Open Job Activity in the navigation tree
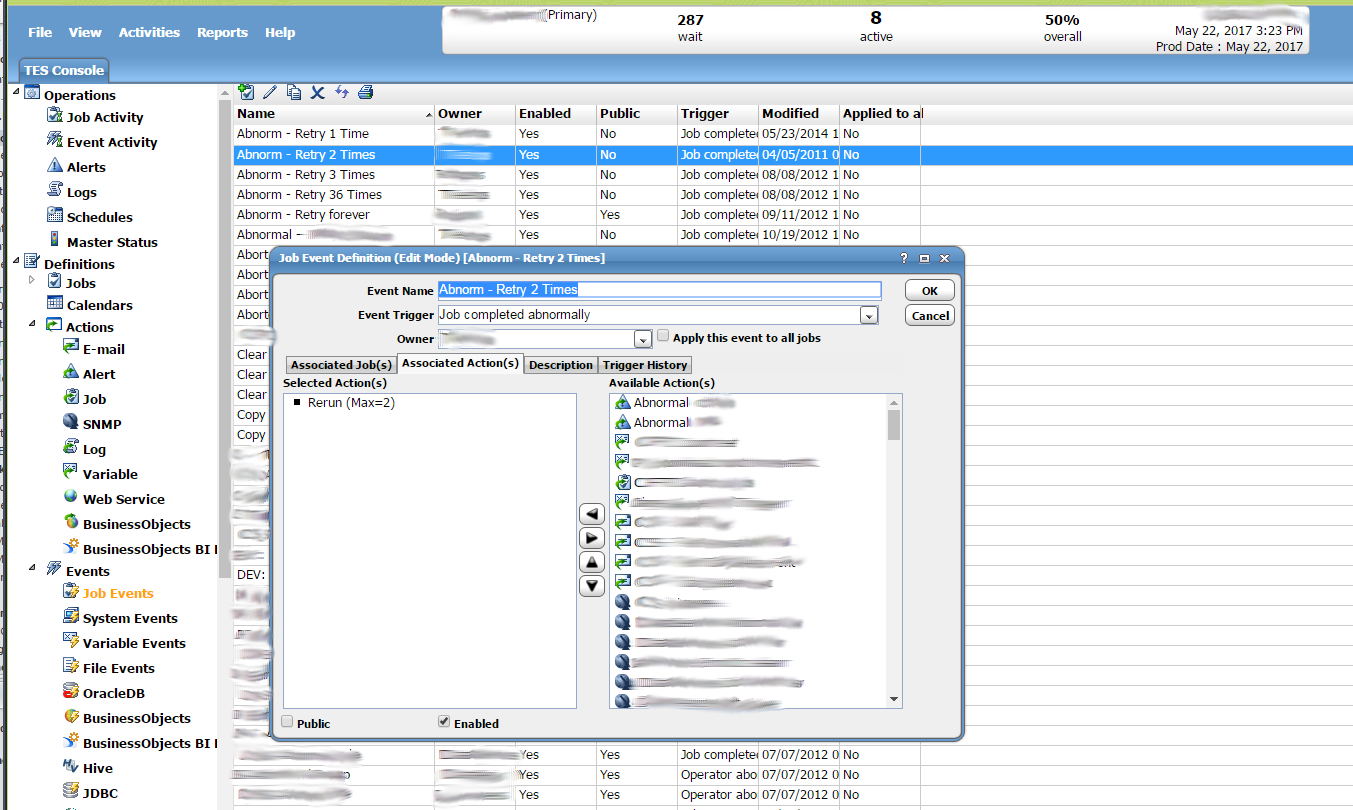Viewport: 1353px width, 810px height. click(105, 117)
